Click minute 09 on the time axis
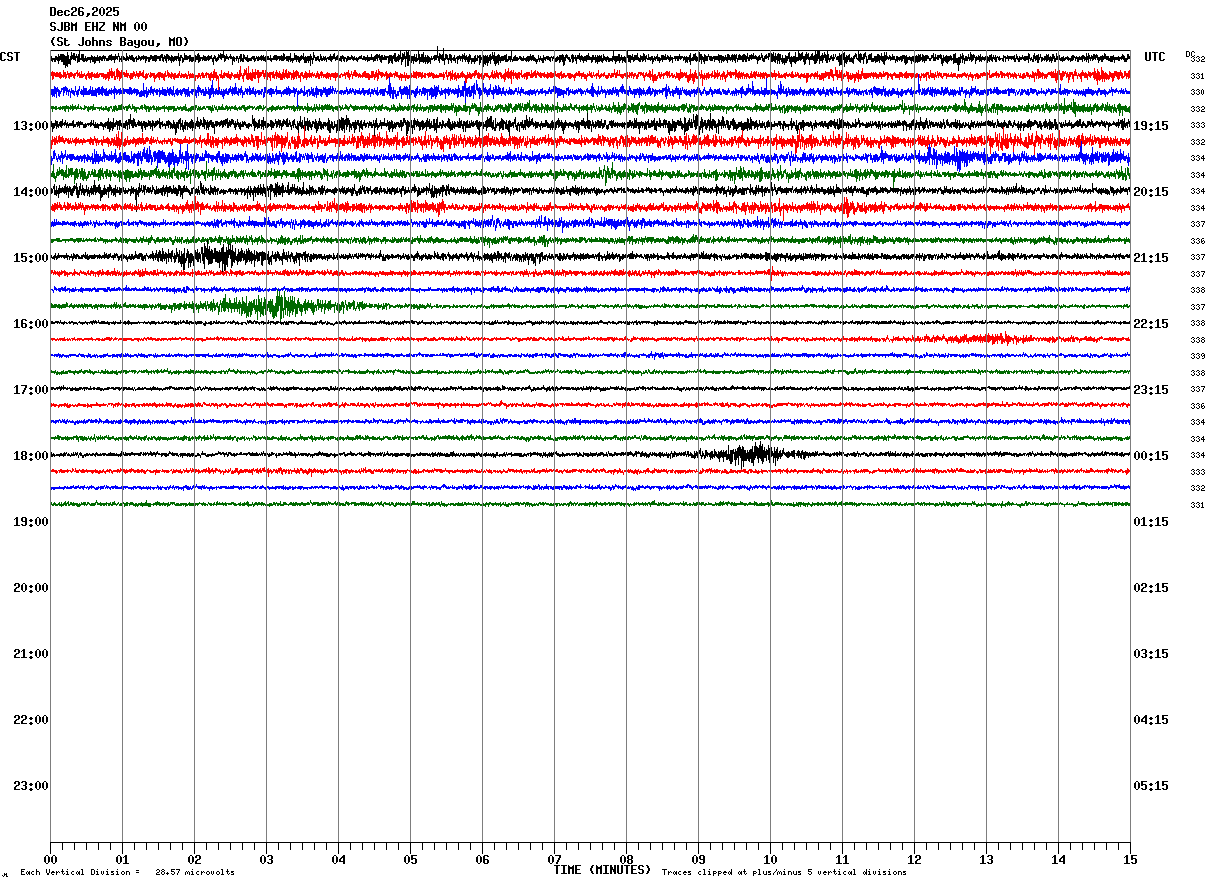This screenshot has width=1210, height=886. point(698,859)
